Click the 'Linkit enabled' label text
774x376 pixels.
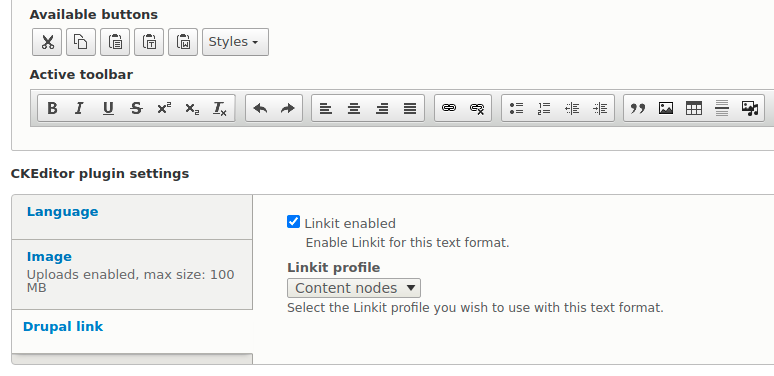point(350,224)
